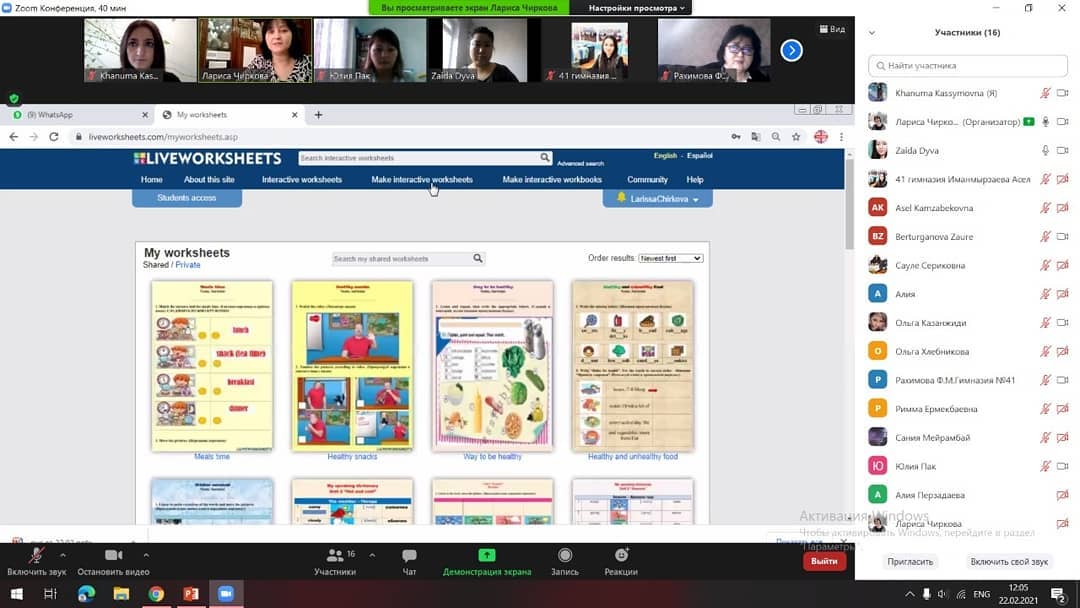
Task: Toggle microphone icon for Ольга Хлебникова
Action: [x=1045, y=351]
